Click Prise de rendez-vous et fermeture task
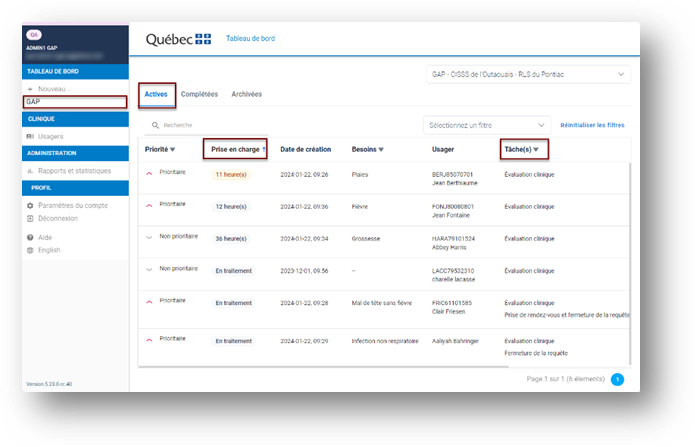Screen dimensions: 695x447 click(x=567, y=315)
